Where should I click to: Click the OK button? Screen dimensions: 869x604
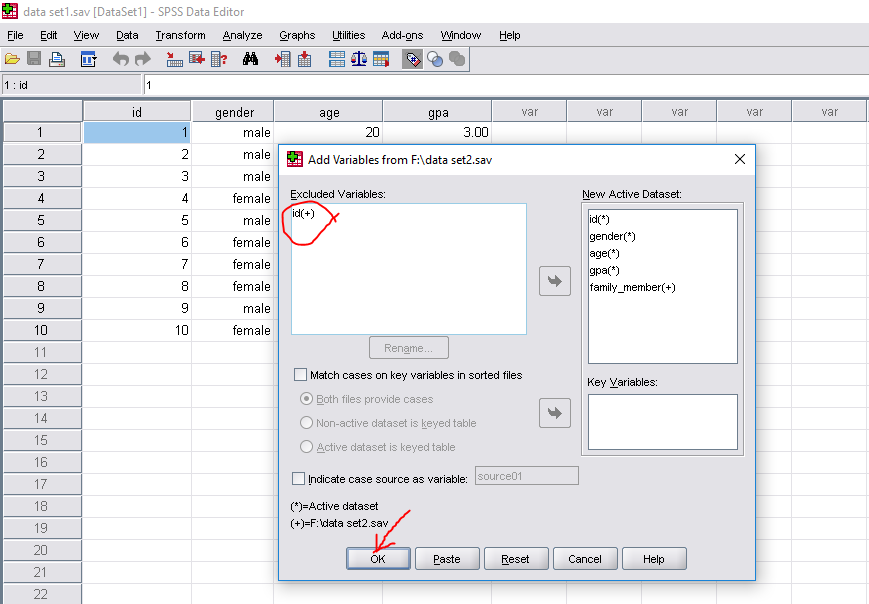(x=378, y=559)
